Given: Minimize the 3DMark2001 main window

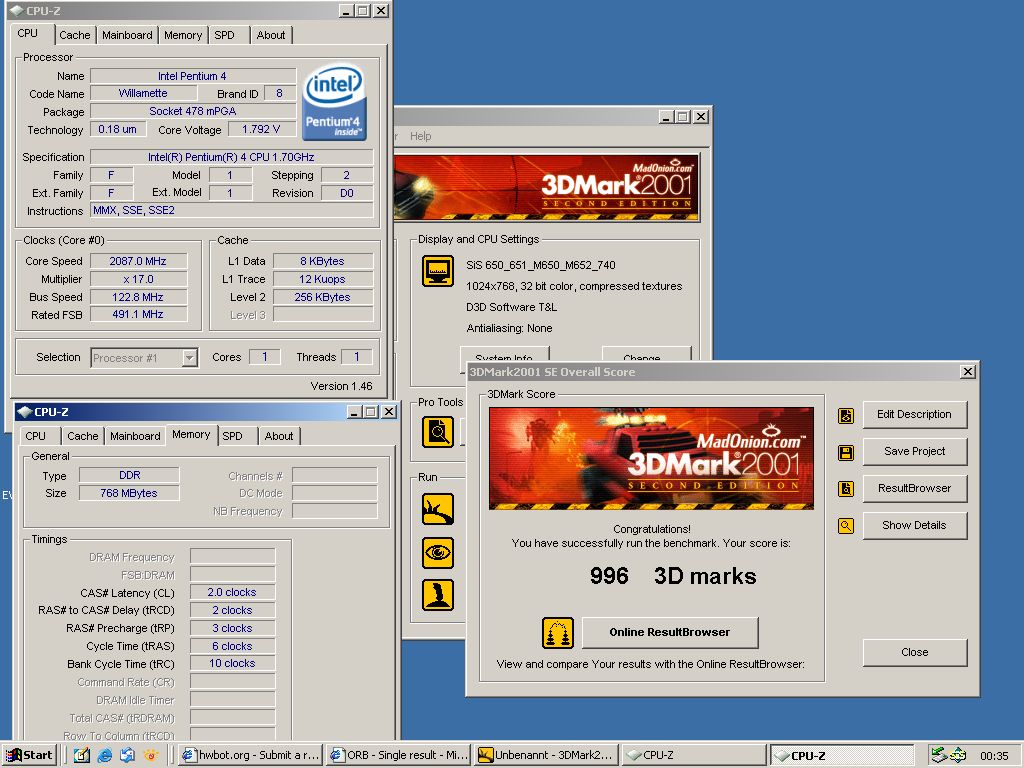Looking at the screenshot, I should (665, 116).
